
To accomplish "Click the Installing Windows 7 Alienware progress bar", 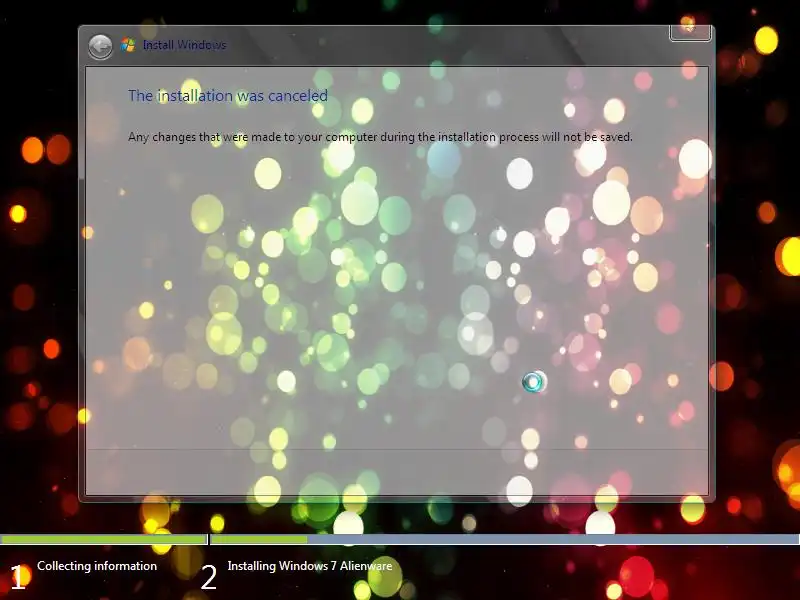I will (x=505, y=539).
